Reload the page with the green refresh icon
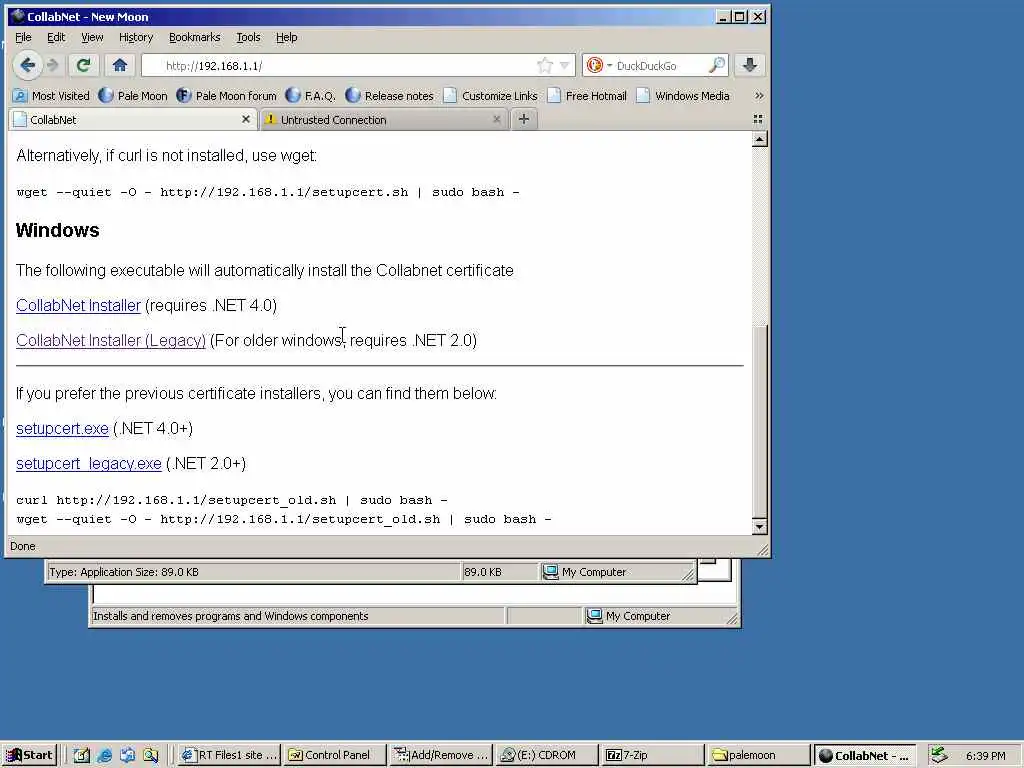Image resolution: width=1024 pixels, height=768 pixels. 83,65
